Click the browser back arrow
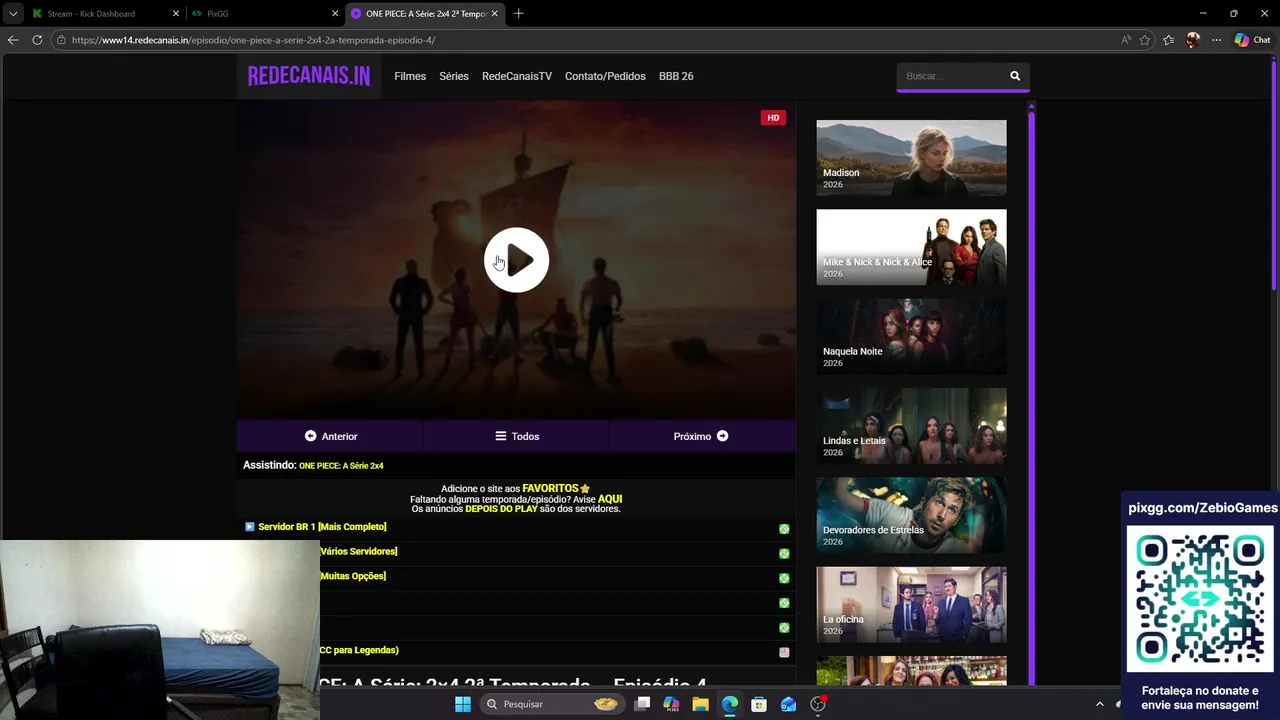Viewport: 1280px width, 720px height. (x=13, y=40)
